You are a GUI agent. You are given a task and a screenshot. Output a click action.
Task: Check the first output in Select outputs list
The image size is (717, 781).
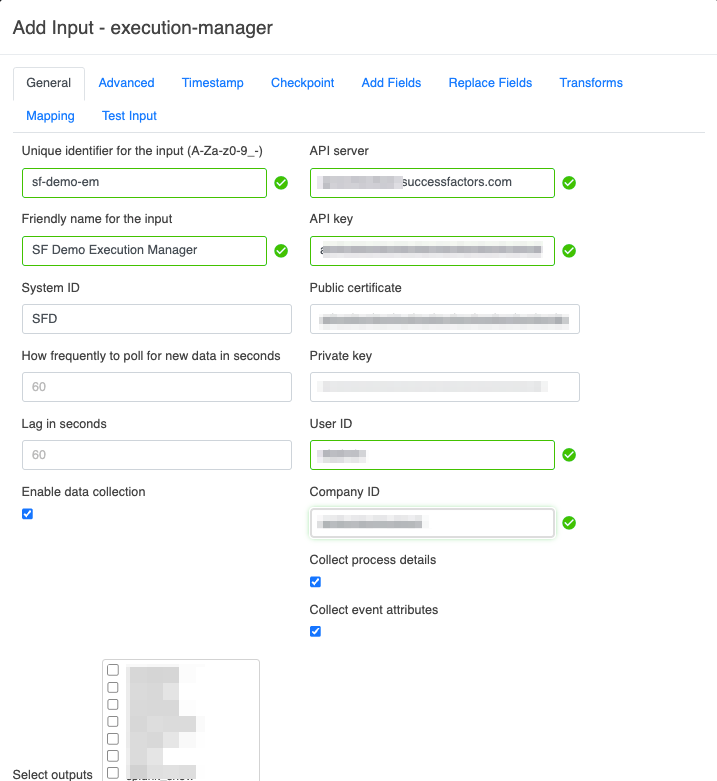click(113, 670)
